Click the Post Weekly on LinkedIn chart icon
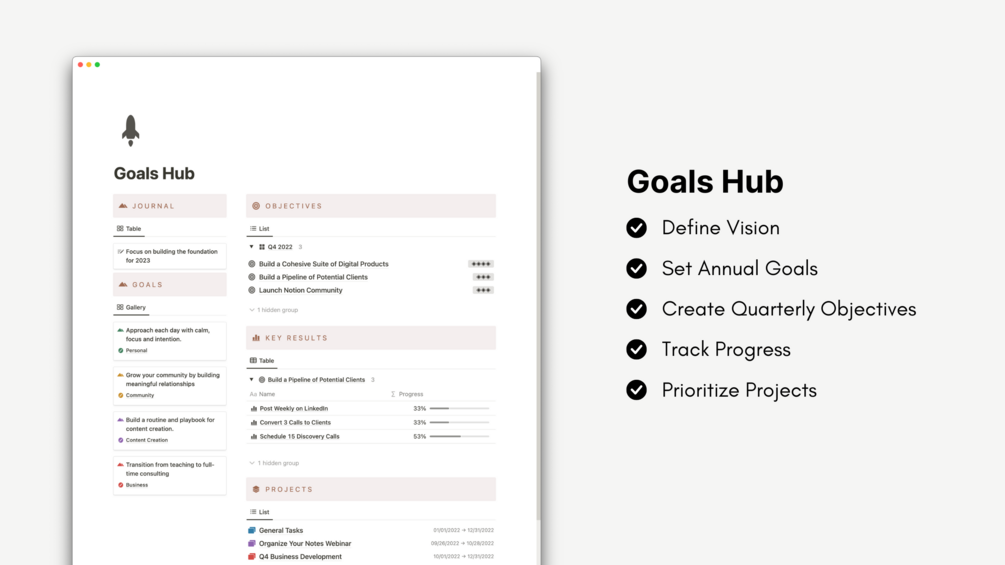Image resolution: width=1005 pixels, height=565 pixels. (x=254, y=409)
